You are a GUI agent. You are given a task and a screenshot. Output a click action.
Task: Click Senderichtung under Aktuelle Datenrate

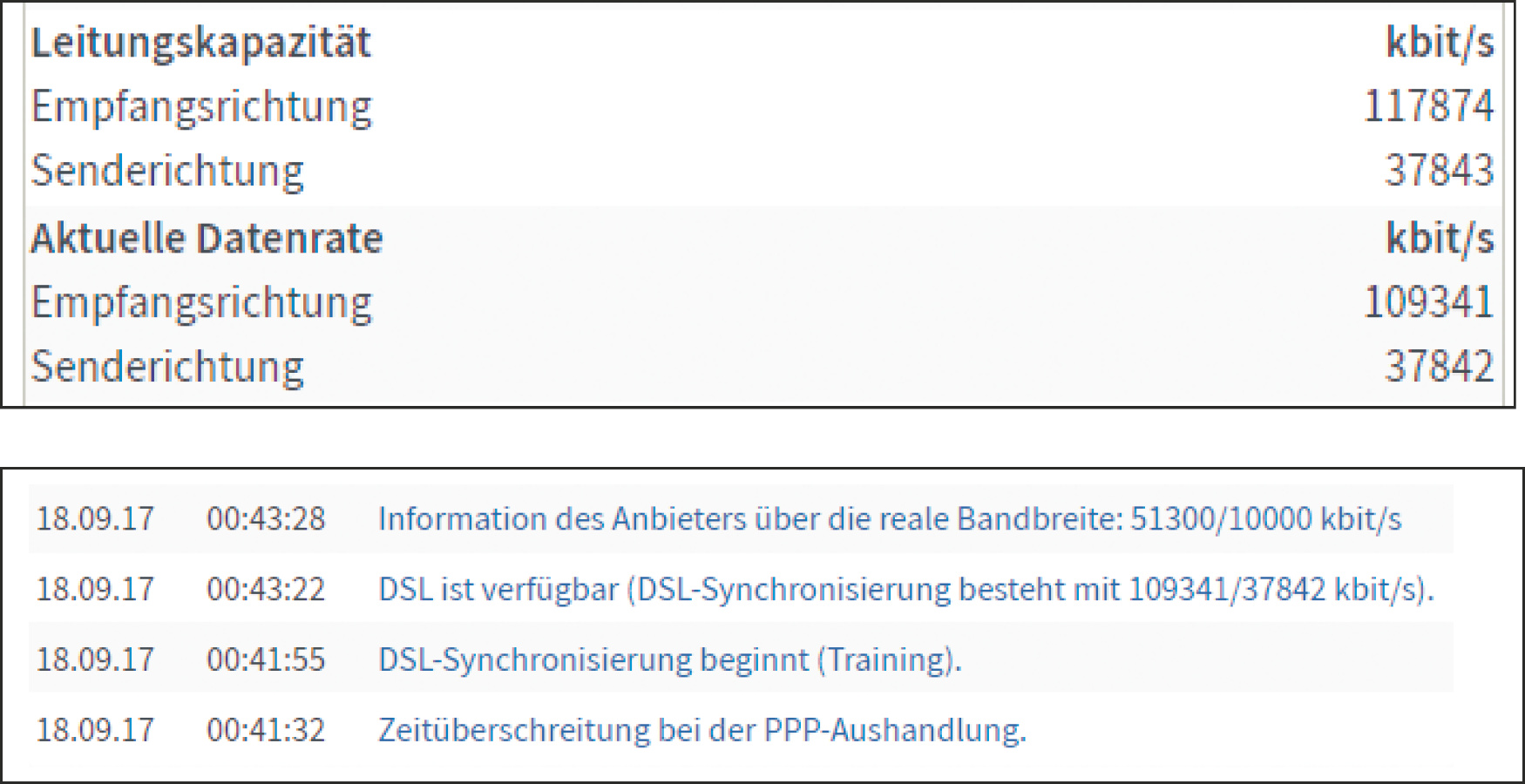point(167,367)
